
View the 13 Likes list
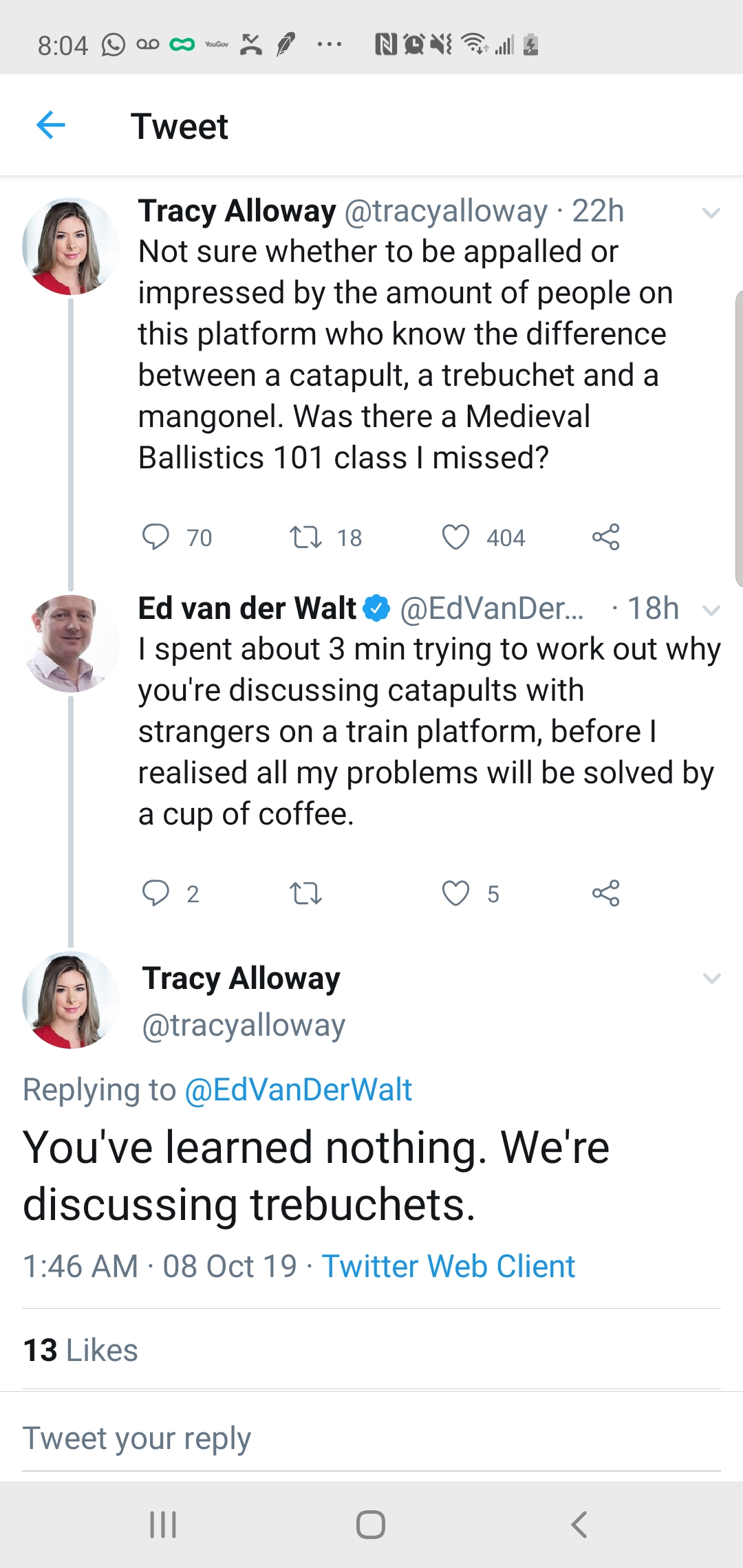pyautogui.click(x=81, y=1349)
